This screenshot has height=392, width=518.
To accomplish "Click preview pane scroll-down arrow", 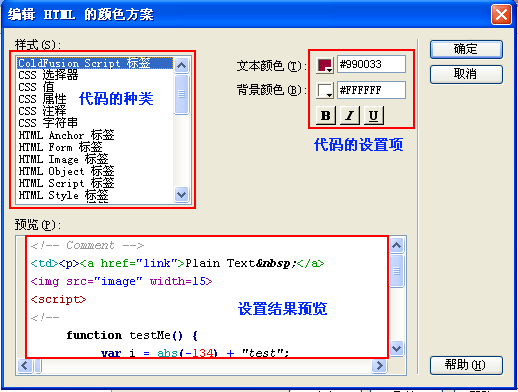I will tap(397, 349).
